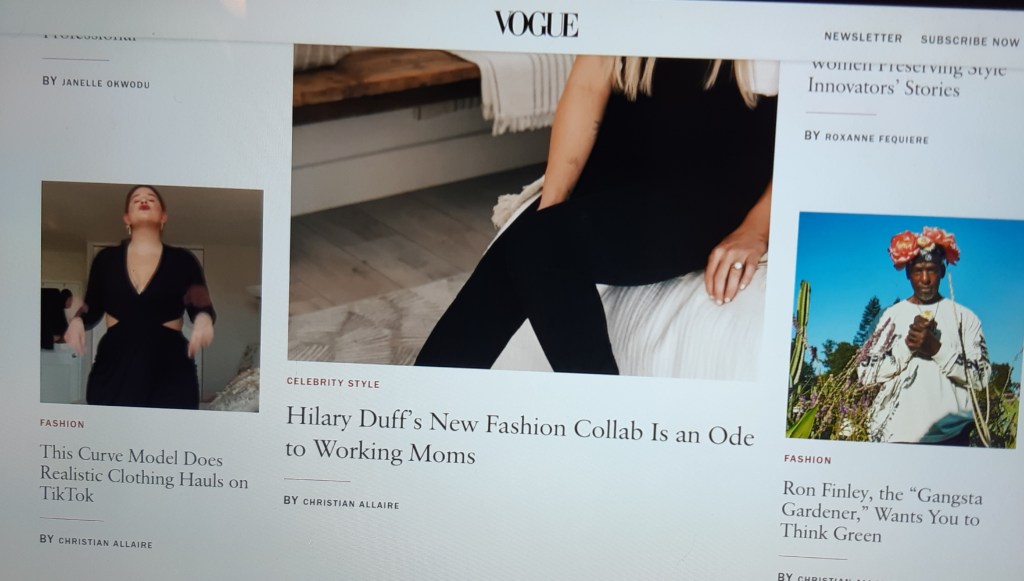Screen dimensions: 1024x581
Task: Open This Curve Model Does Realistic Clothing Hauls headline
Action: click(144, 474)
